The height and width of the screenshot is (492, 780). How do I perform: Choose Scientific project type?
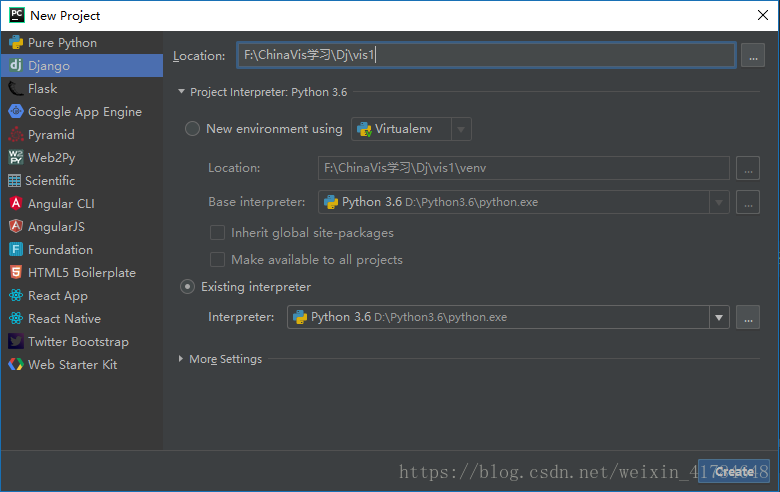[x=82, y=181]
